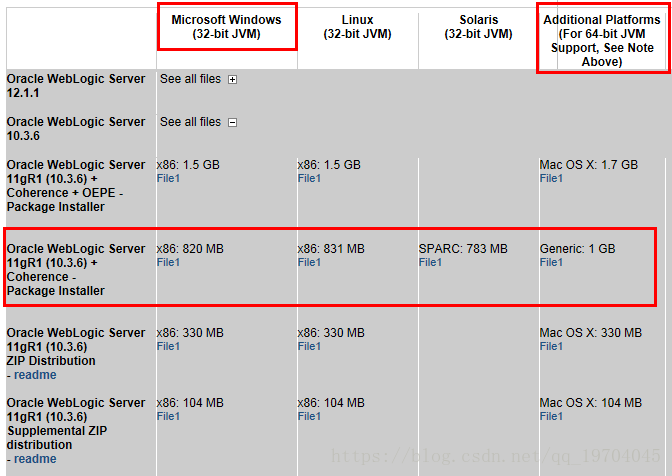Download Solaris SPARC 783 MB File1
This screenshot has width=672, height=476.
[430, 262]
